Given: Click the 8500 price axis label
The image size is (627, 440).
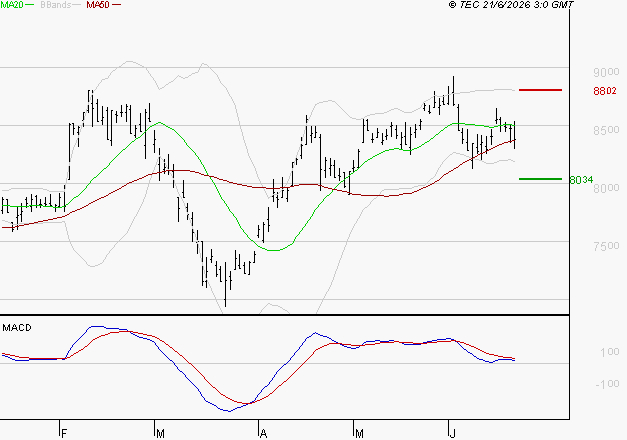Looking at the screenshot, I should pyautogui.click(x=606, y=130).
